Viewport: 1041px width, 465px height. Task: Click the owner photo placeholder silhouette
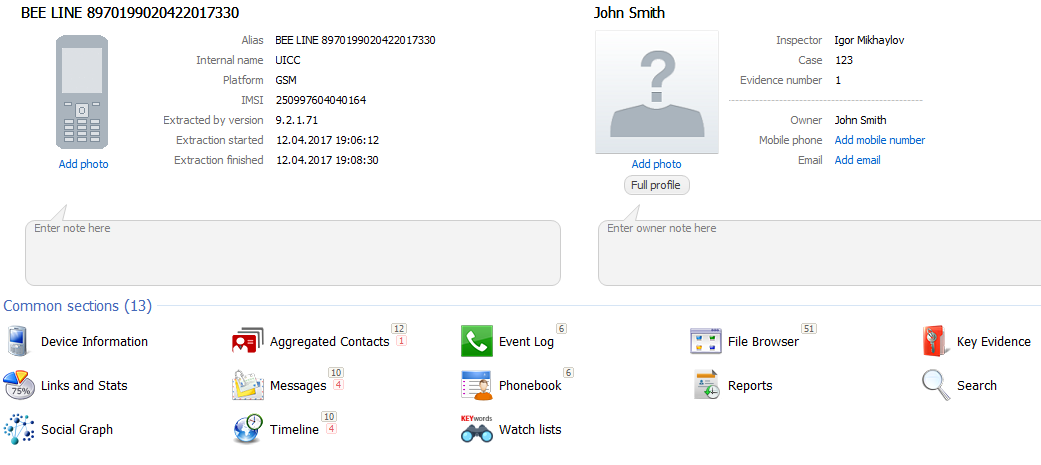[657, 92]
